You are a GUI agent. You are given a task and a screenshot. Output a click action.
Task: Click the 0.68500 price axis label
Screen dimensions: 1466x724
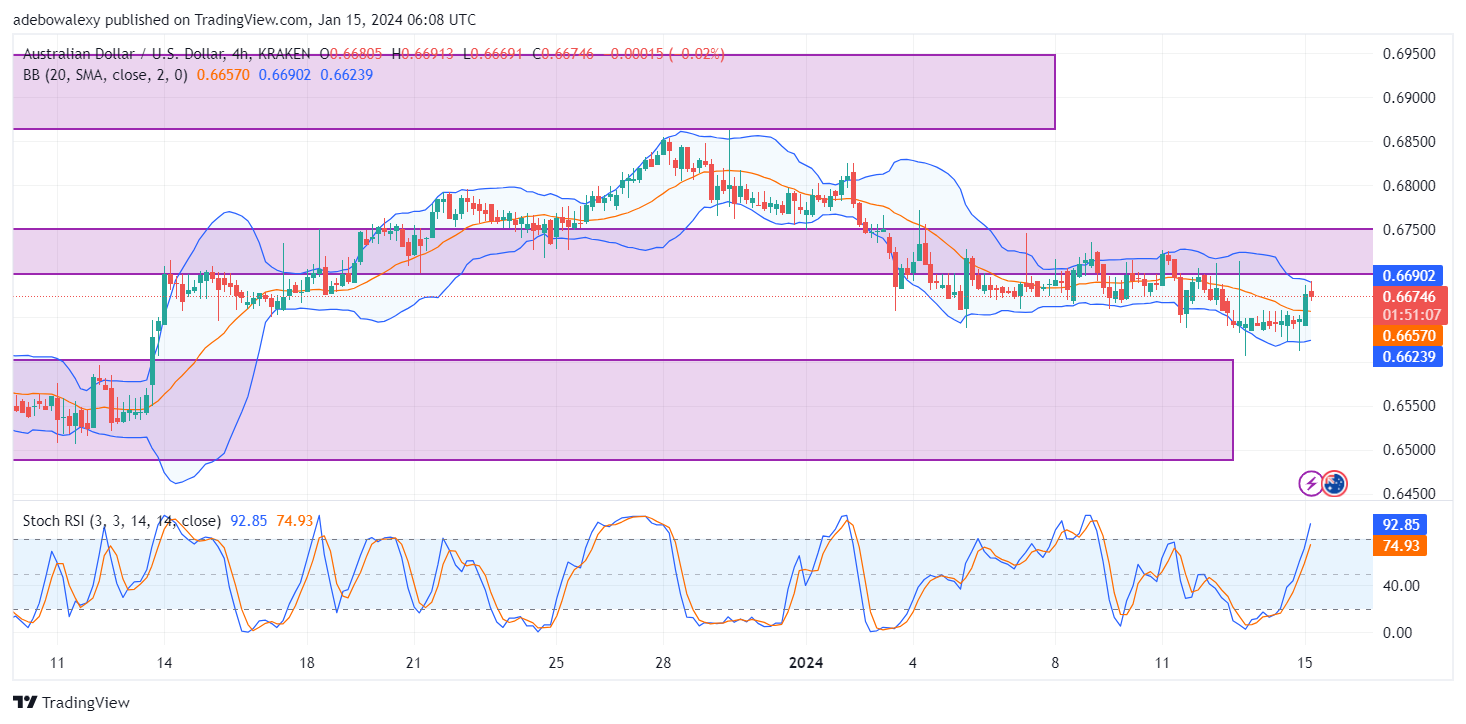click(x=1408, y=142)
